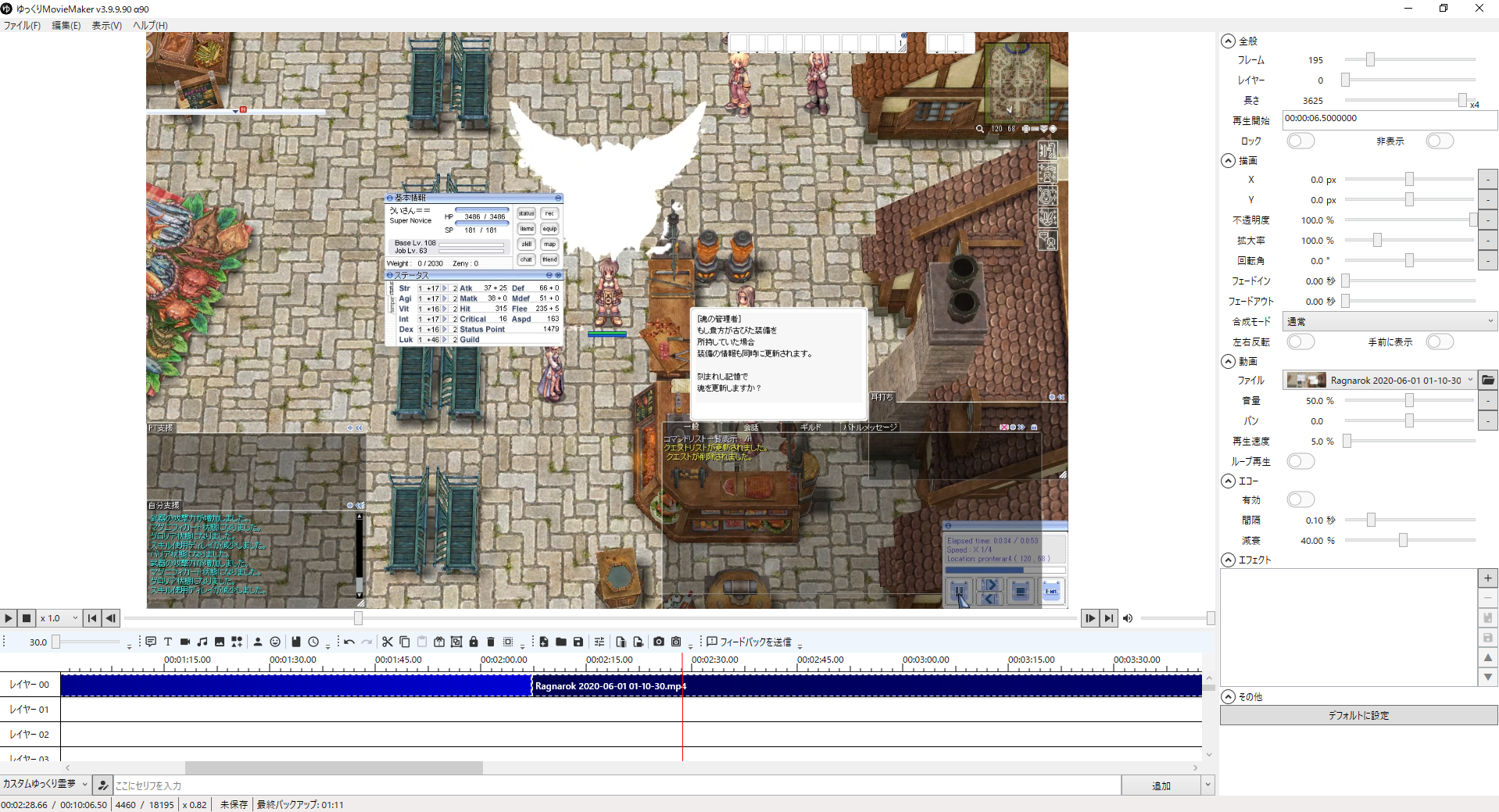Open the clock icon timeline tool

click(x=313, y=642)
